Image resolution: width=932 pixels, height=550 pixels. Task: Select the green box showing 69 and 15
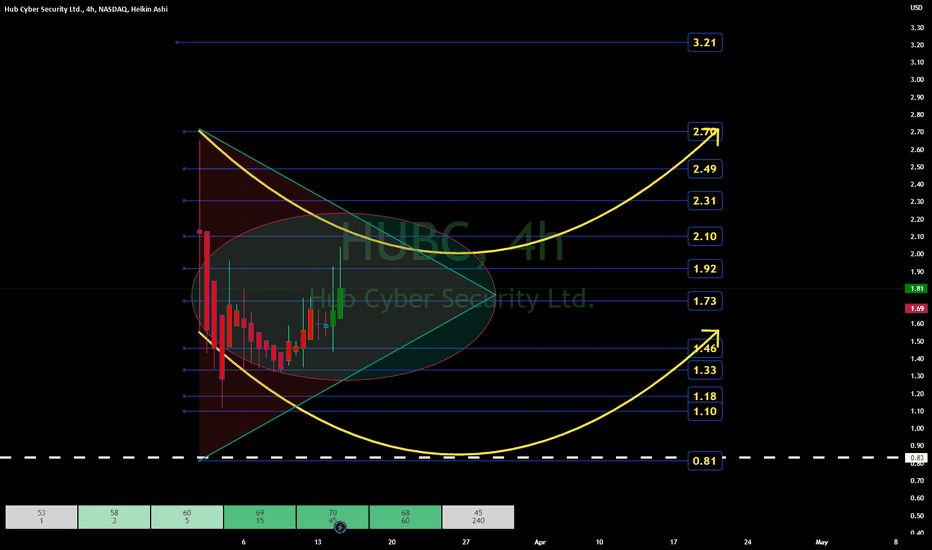(x=260, y=517)
